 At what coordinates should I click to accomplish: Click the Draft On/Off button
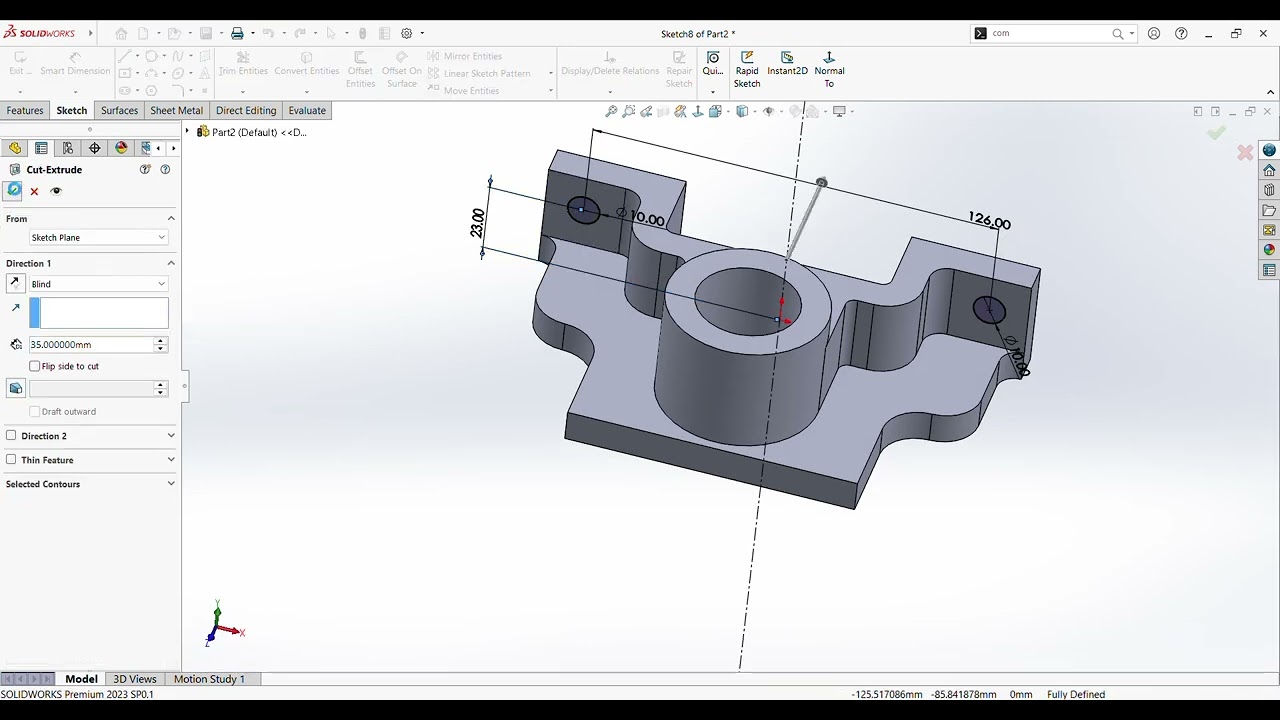pos(15,388)
